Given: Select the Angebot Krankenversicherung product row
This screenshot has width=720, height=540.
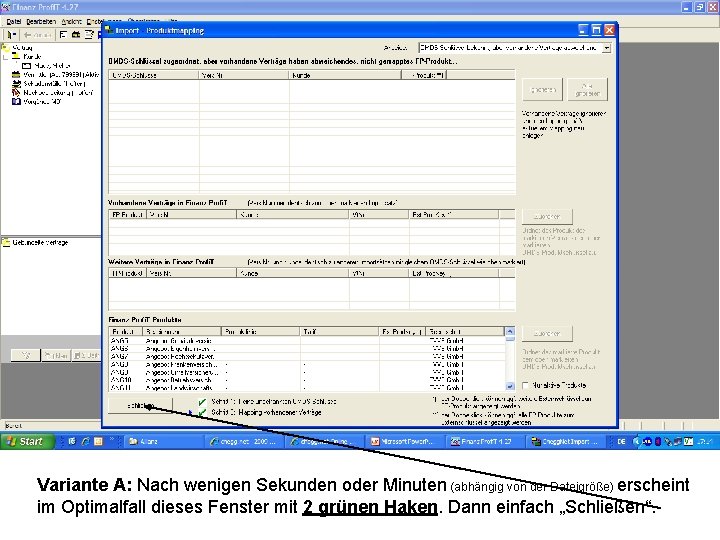Looking at the screenshot, I should pos(307,365).
